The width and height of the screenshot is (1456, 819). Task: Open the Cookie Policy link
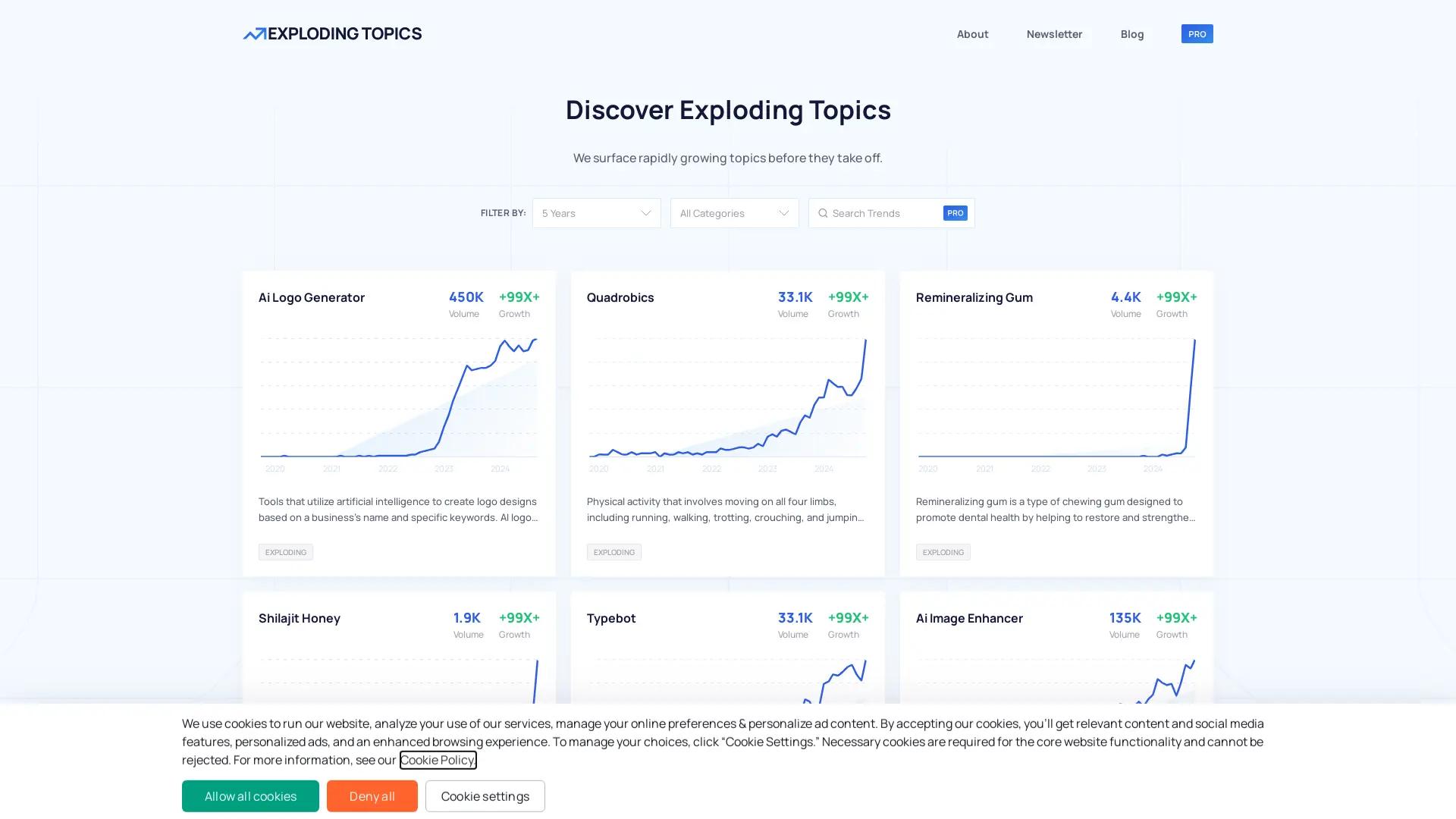438,760
